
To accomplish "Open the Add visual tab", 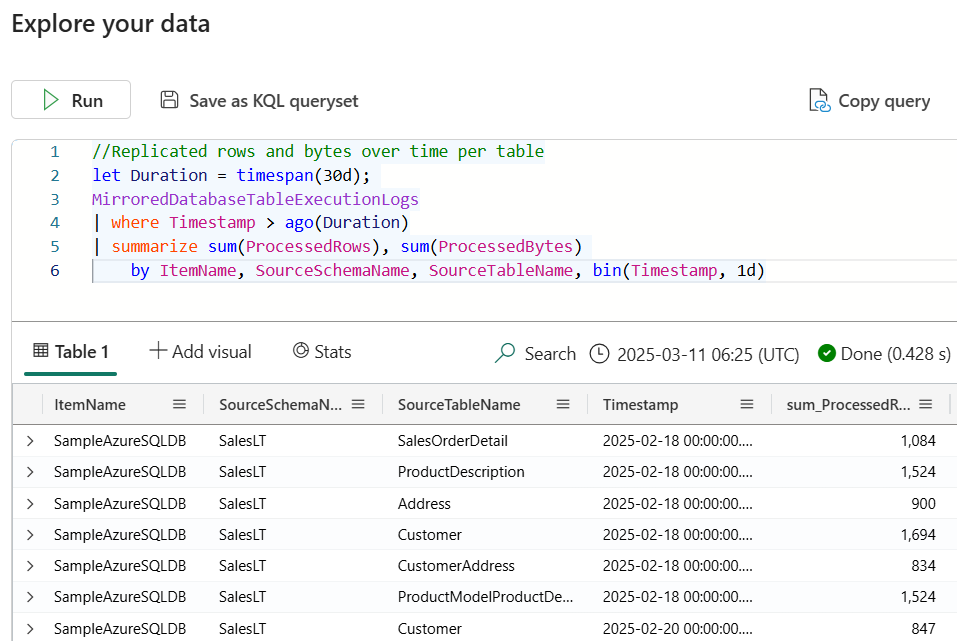I will pos(200,352).
